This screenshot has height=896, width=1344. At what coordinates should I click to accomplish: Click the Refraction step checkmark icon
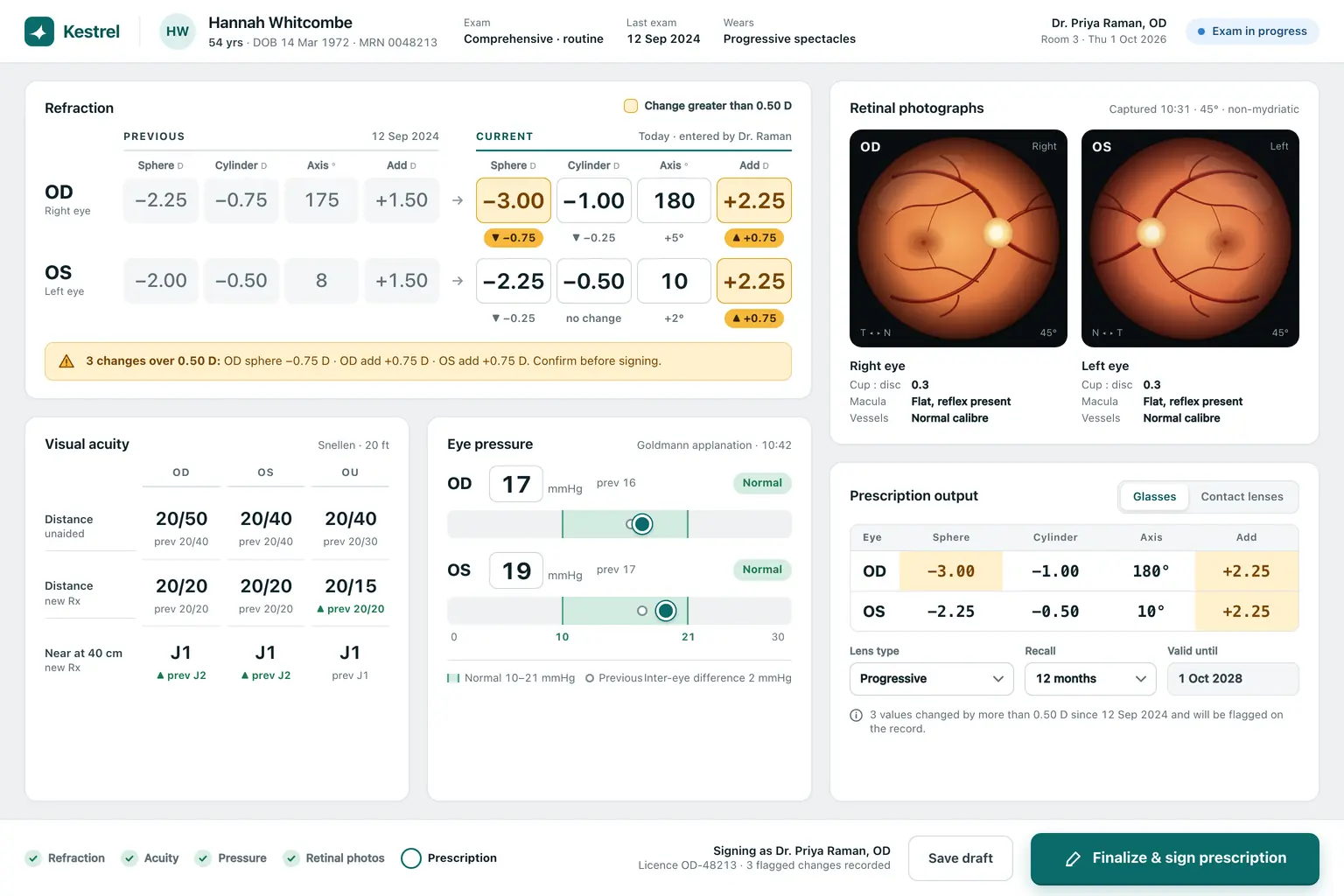click(33, 858)
